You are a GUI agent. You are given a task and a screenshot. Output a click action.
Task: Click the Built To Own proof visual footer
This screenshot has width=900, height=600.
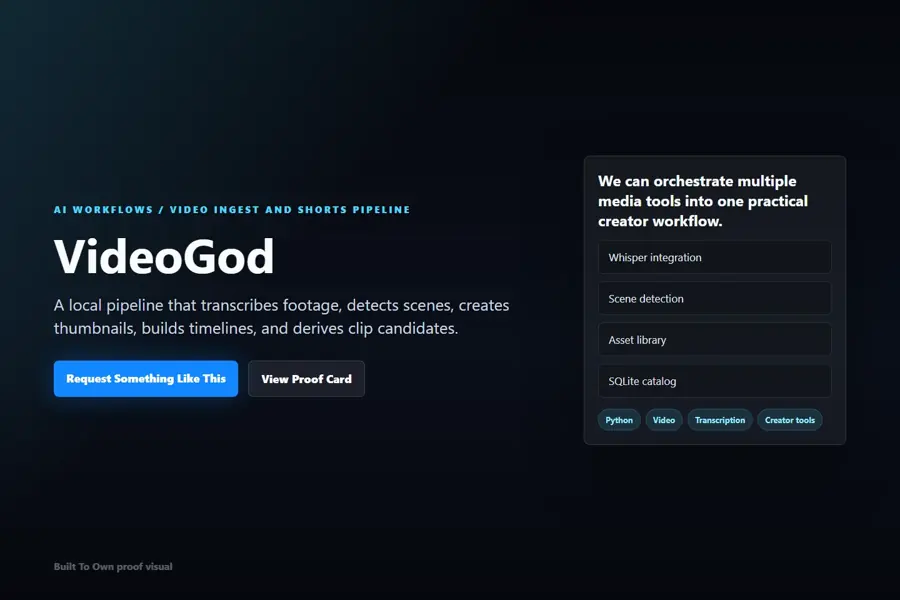[113, 567]
